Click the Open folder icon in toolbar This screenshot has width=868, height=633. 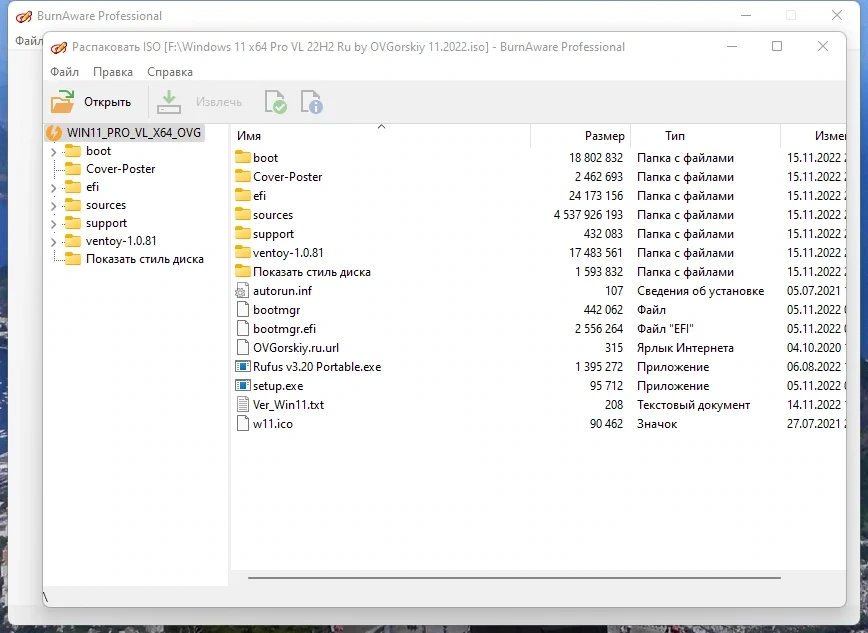click(x=63, y=102)
